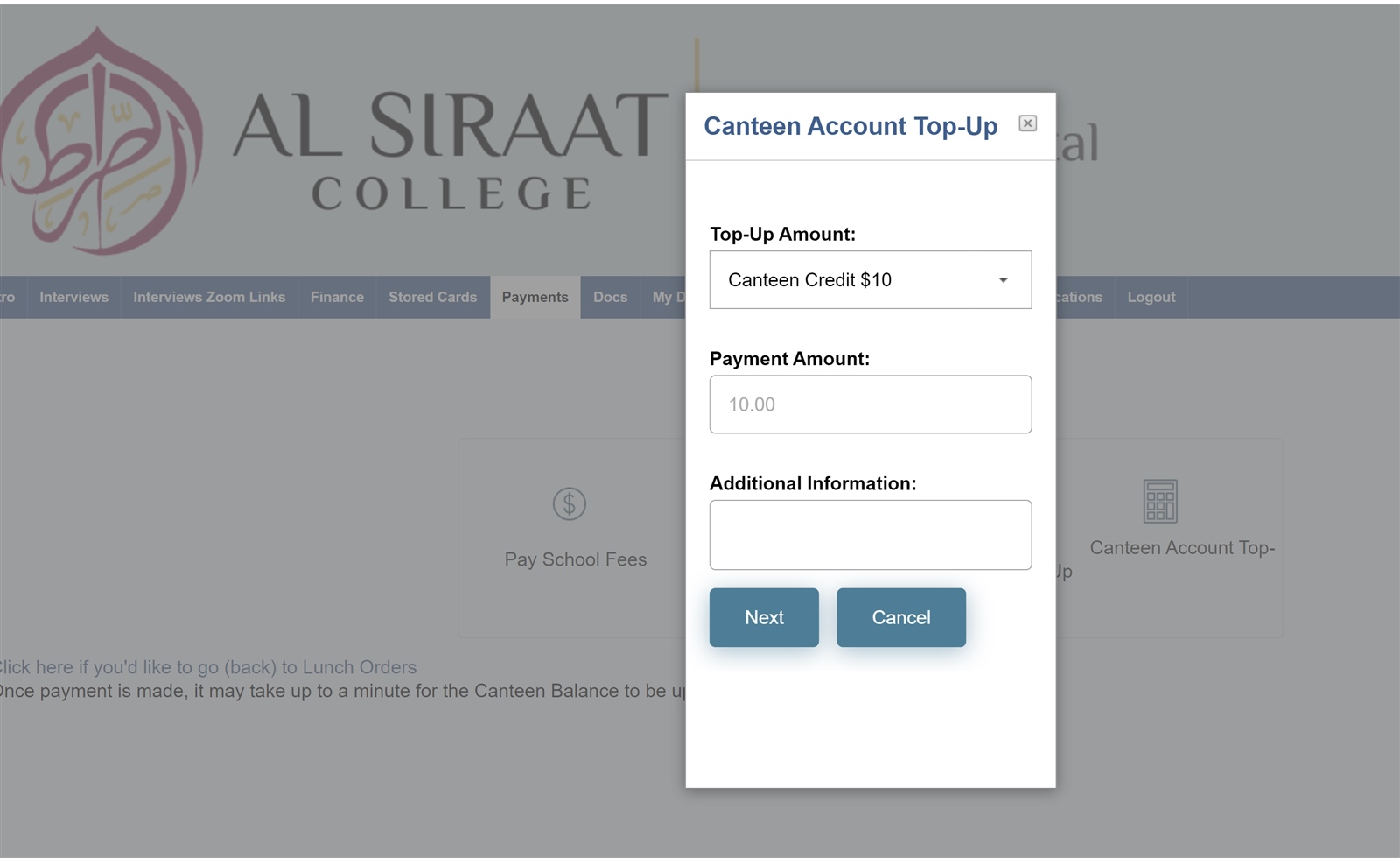Close the Canteen Account Top-Up dialog
Viewport: 1400px width, 858px height.
(x=1027, y=123)
